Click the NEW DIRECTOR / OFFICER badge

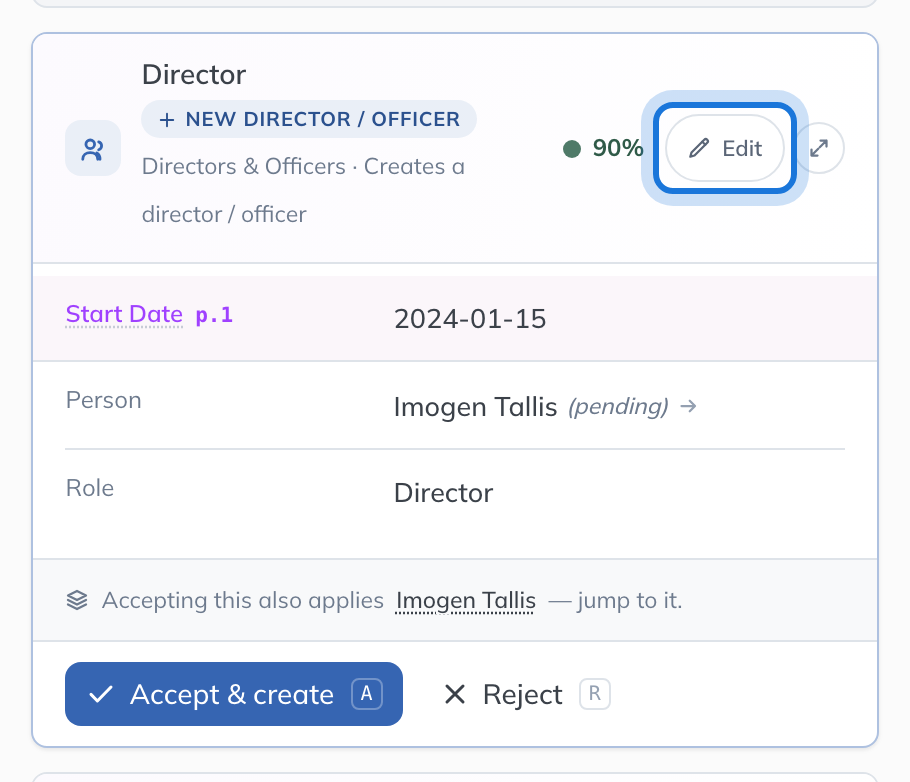point(309,119)
